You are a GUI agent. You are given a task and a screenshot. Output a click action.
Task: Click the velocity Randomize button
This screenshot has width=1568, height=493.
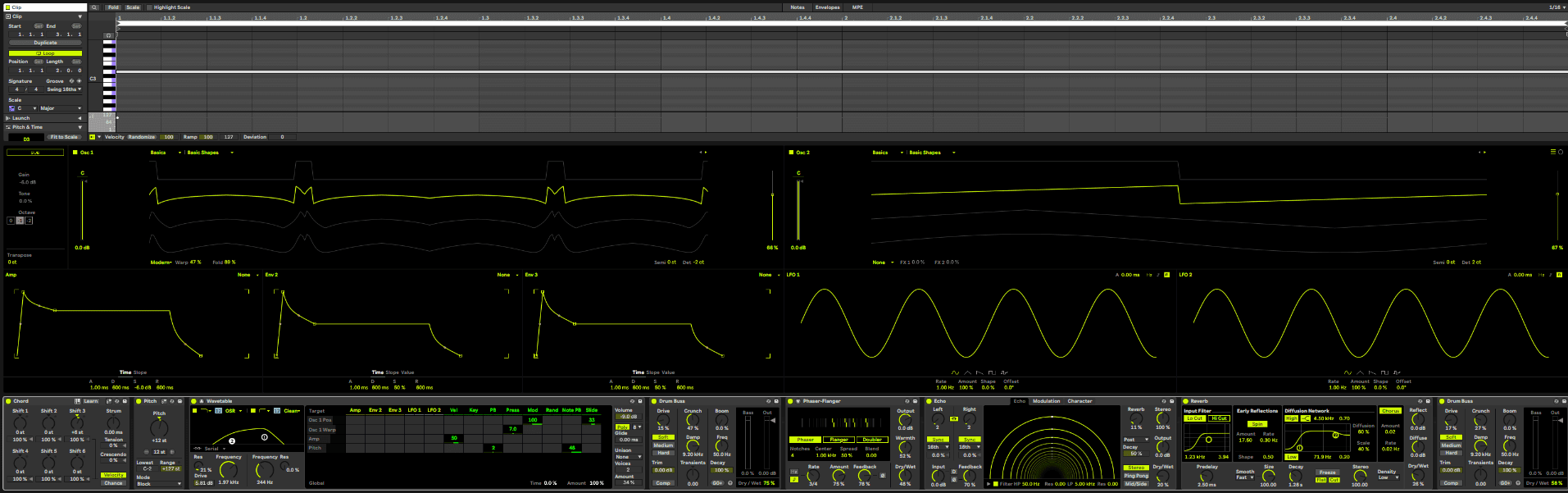(x=142, y=137)
